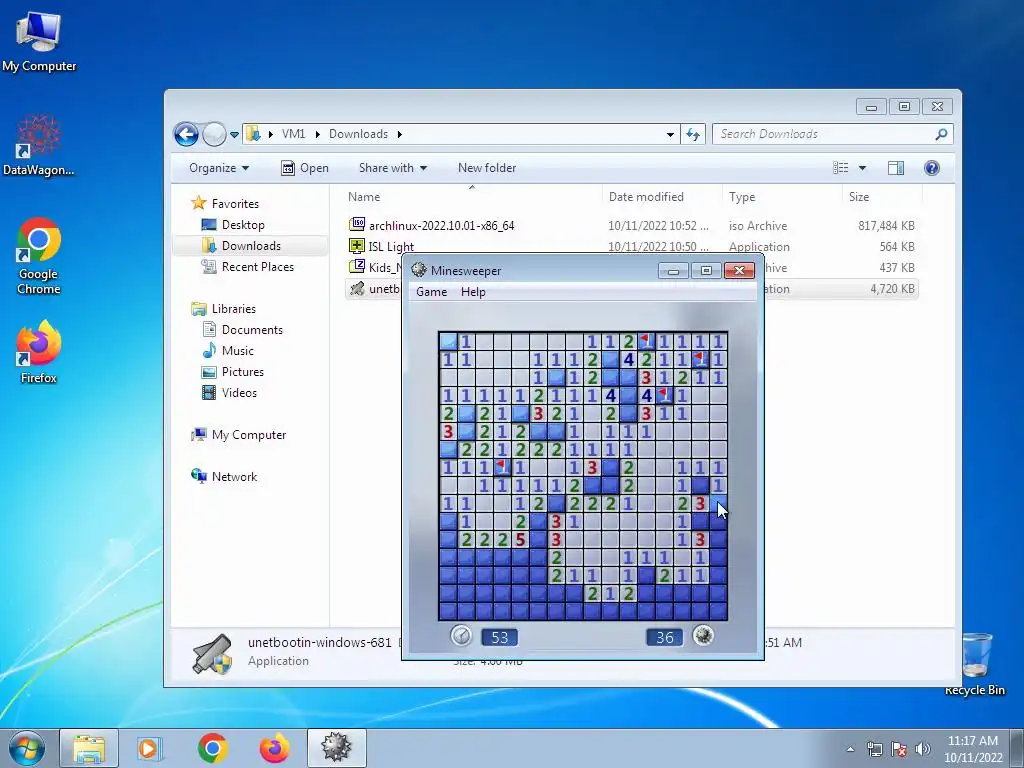This screenshot has height=768, width=1024.
Task: Click the Search Downloads field
Action: pyautogui.click(x=832, y=134)
